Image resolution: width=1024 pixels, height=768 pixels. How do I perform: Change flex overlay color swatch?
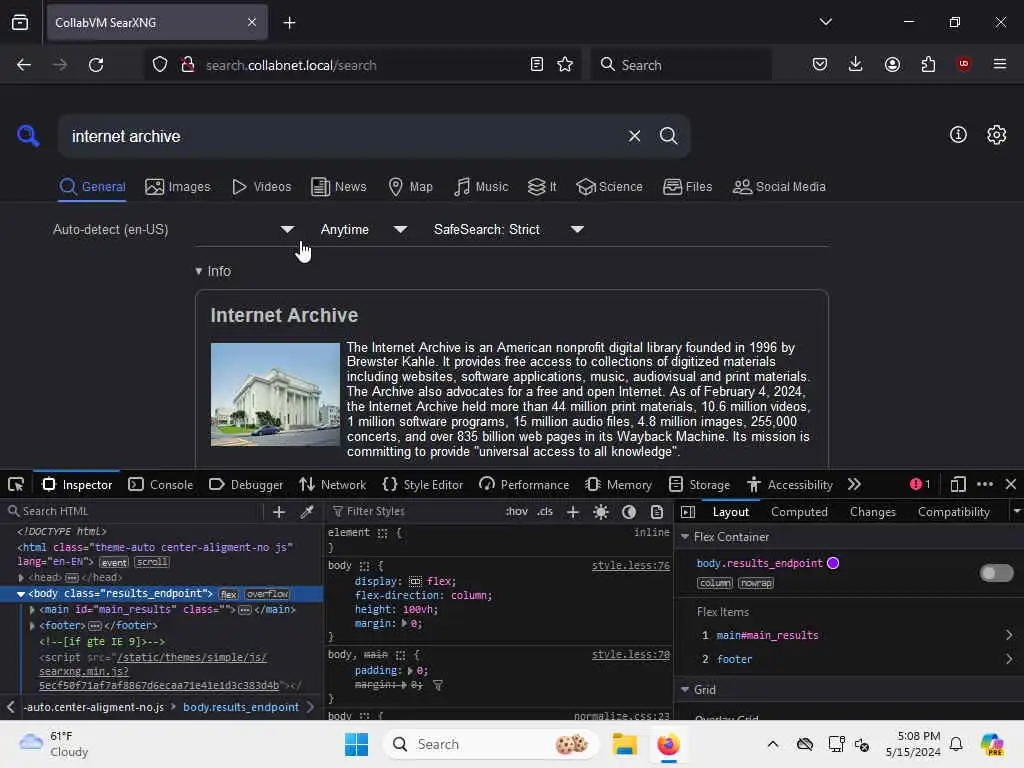point(833,563)
